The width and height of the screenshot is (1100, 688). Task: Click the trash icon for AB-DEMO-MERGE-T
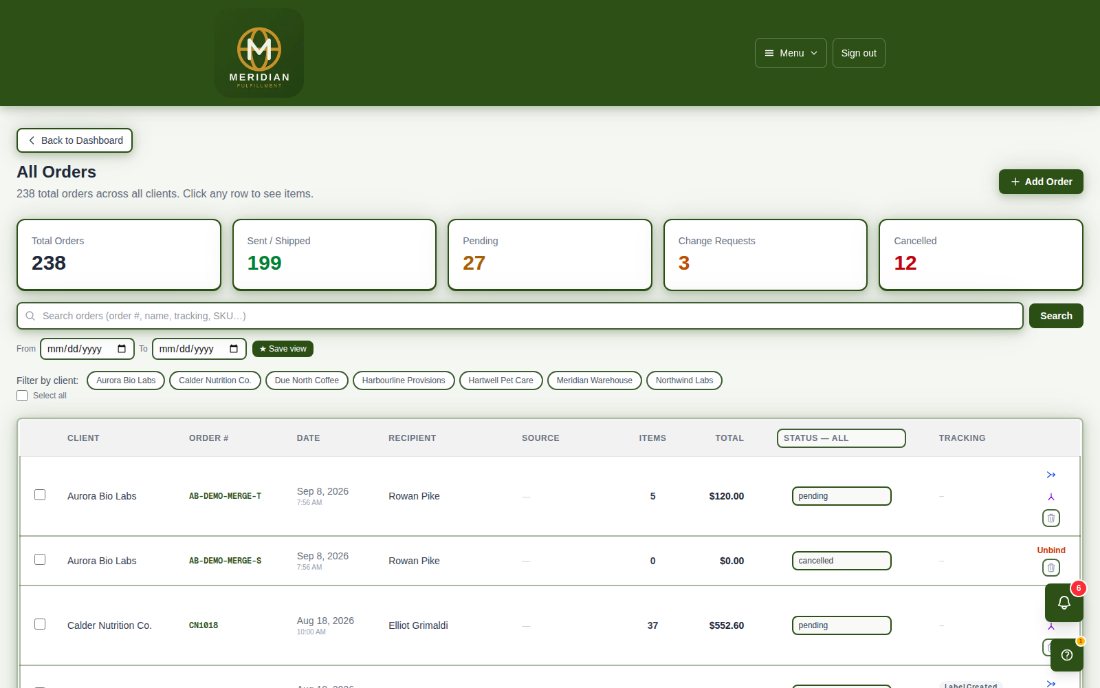pyautogui.click(x=1051, y=518)
